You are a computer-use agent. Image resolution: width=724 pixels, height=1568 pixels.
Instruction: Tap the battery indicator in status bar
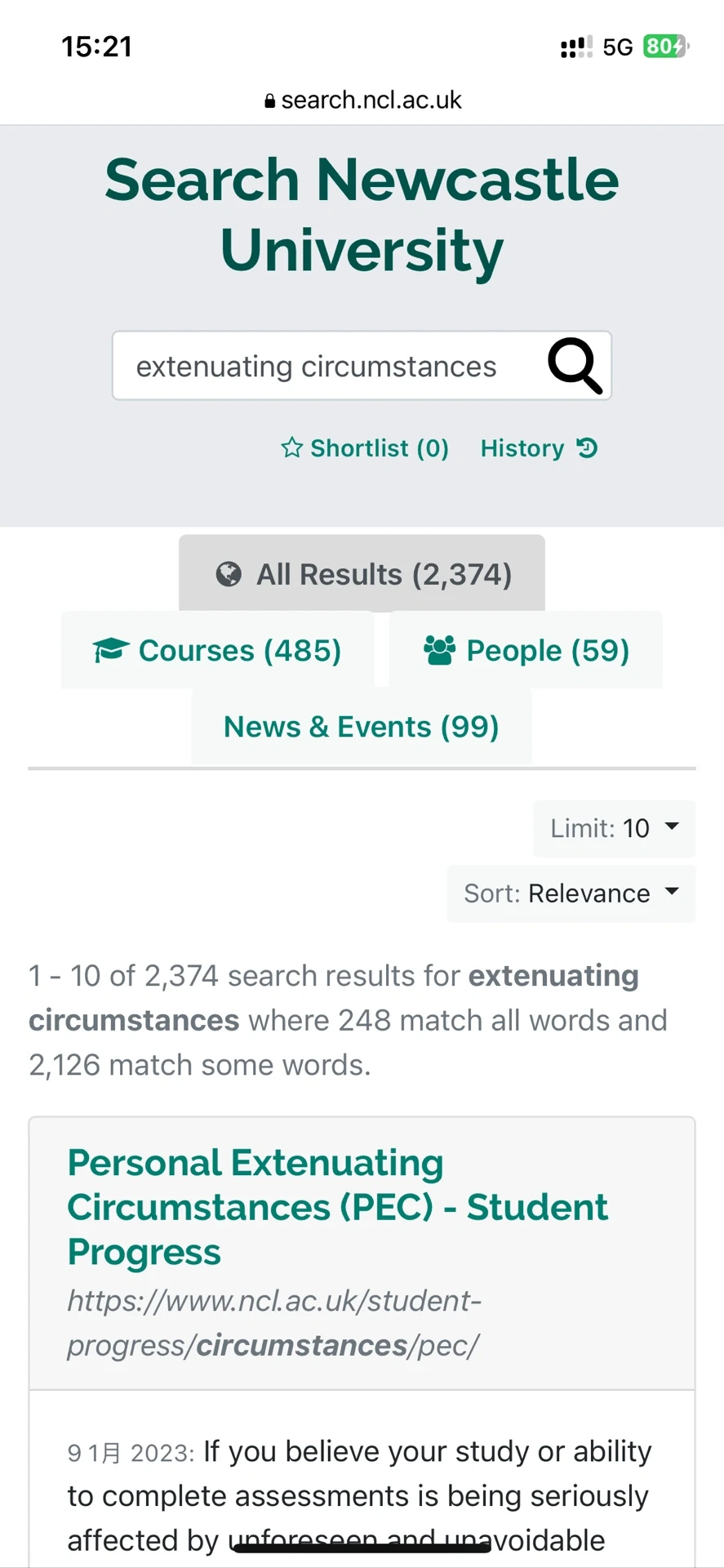point(666,47)
